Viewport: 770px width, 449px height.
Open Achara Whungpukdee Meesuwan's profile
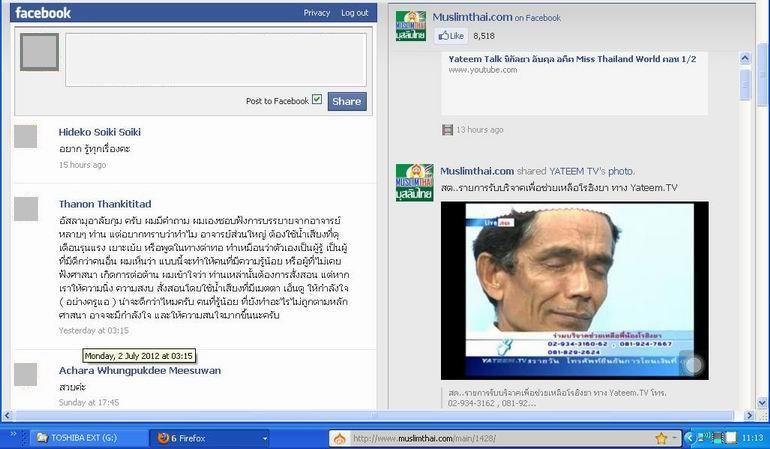pyautogui.click(x=140, y=370)
